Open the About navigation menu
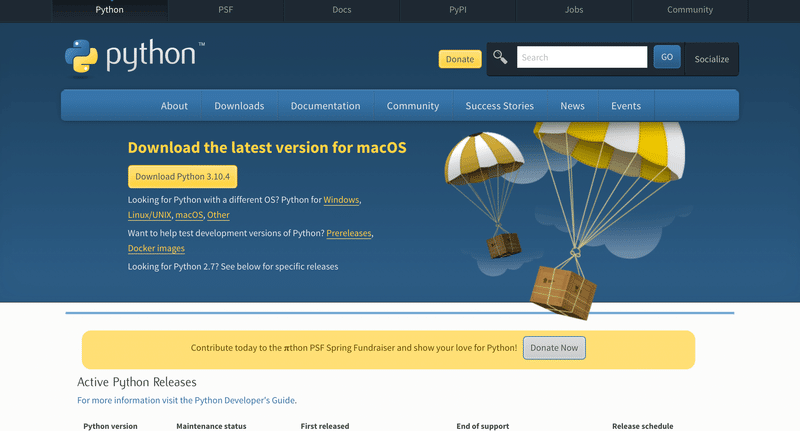This screenshot has width=800, height=431. 174,106
